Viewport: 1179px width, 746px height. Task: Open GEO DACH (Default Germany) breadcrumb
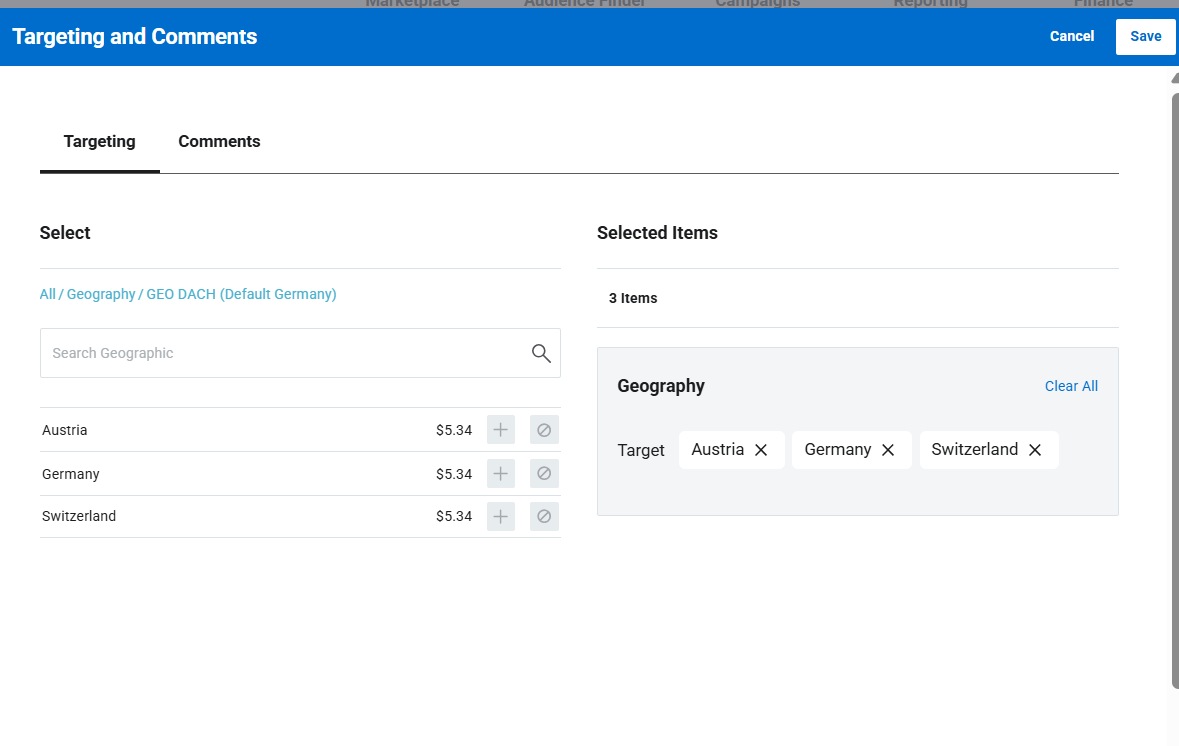pyautogui.click(x=241, y=294)
